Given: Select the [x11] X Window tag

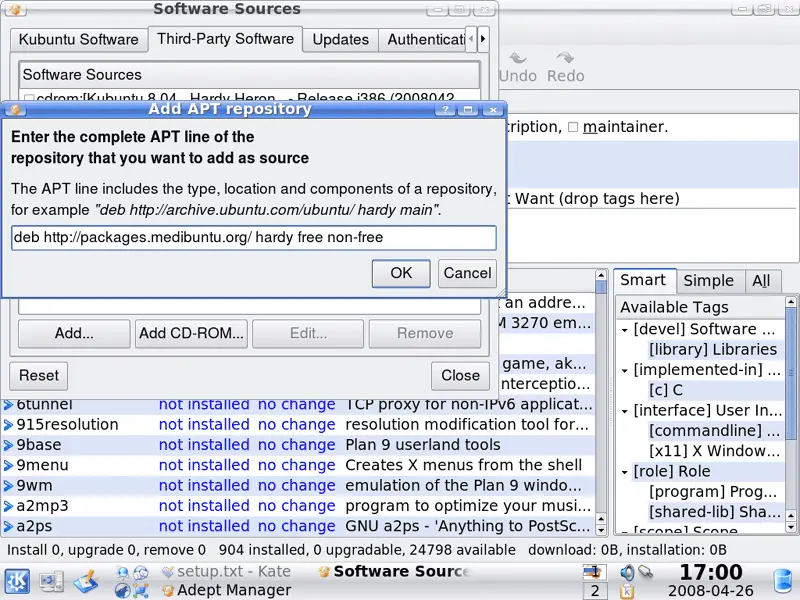Looking at the screenshot, I should click(714, 452).
